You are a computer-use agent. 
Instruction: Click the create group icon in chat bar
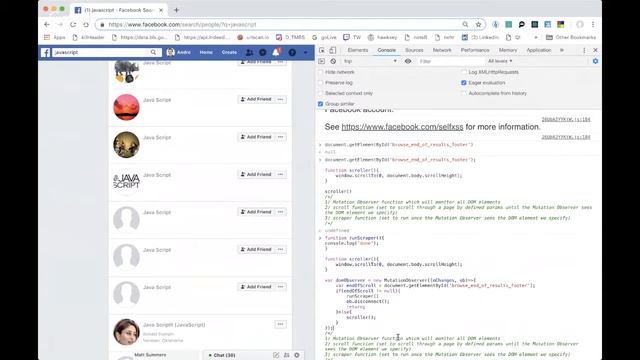[x=287, y=355]
